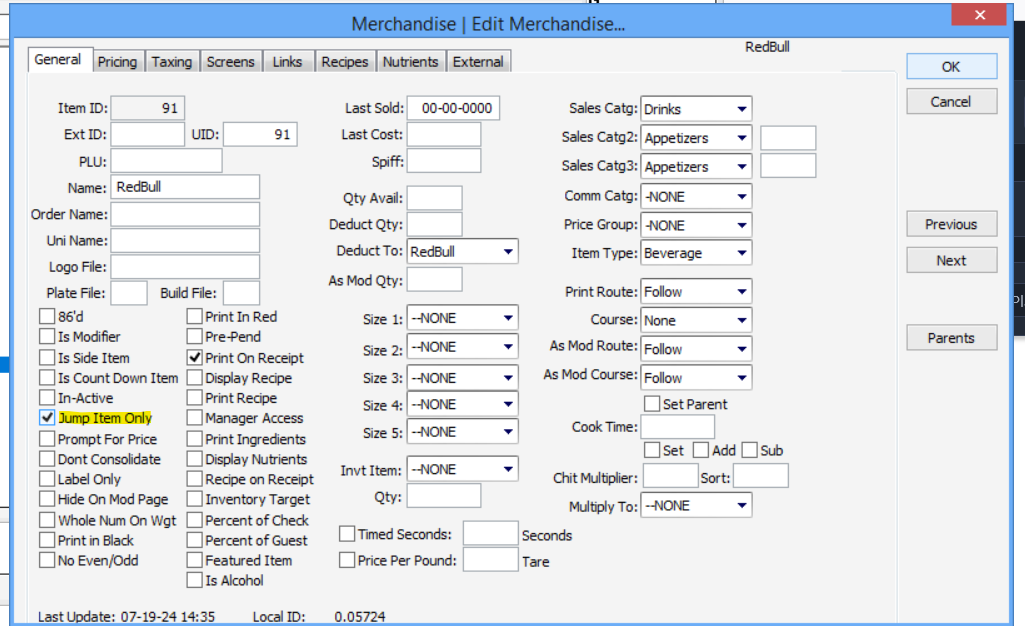Close the Edit Merchandise window
The image size is (1025, 626).
click(979, 14)
